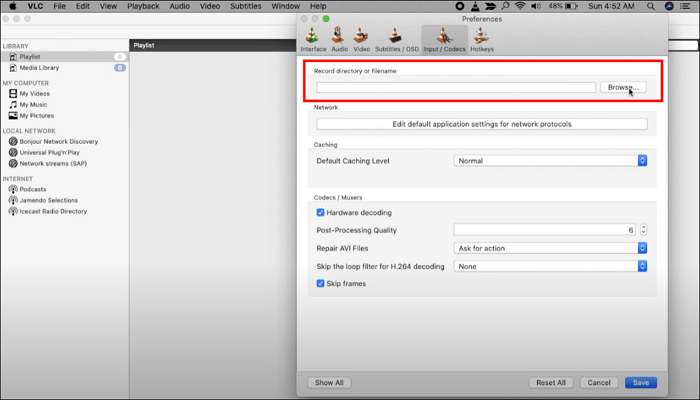Click the VLC cone menu bar status icon
This screenshot has width=700, height=400.
click(475, 6)
